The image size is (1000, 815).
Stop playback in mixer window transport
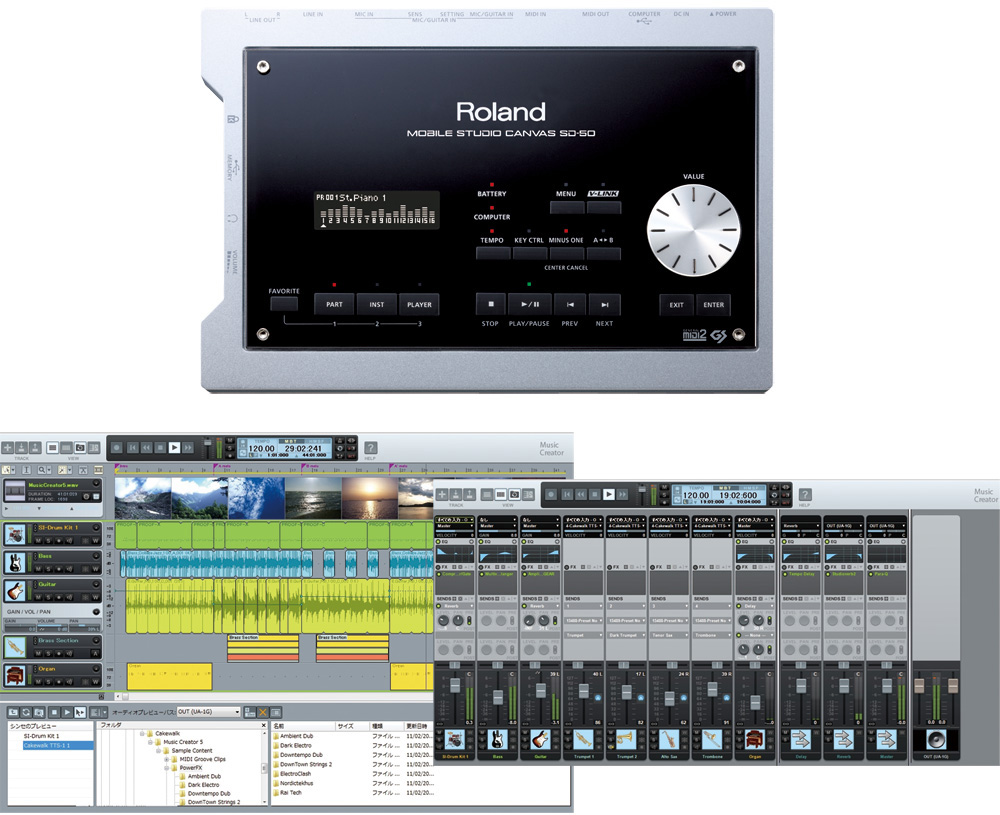pos(594,494)
